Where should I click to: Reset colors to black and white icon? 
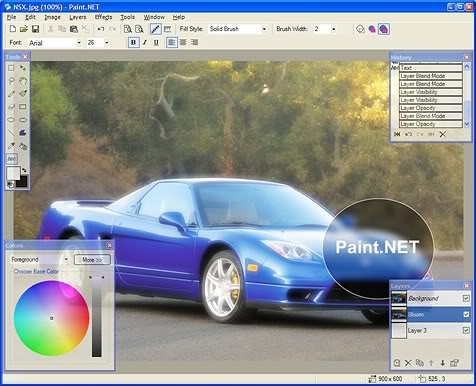[x=10, y=184]
